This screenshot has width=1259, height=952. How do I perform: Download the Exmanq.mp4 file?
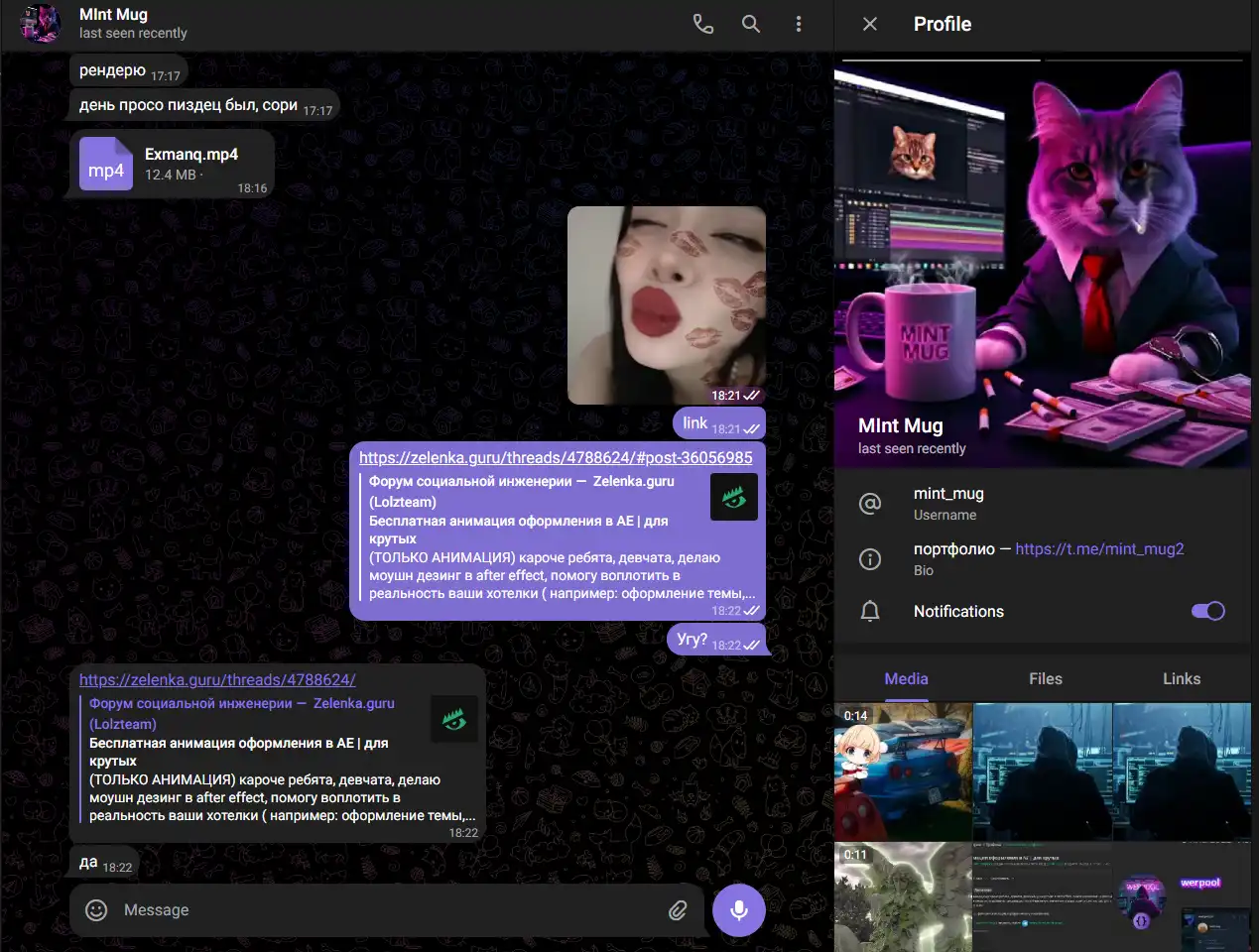(106, 165)
